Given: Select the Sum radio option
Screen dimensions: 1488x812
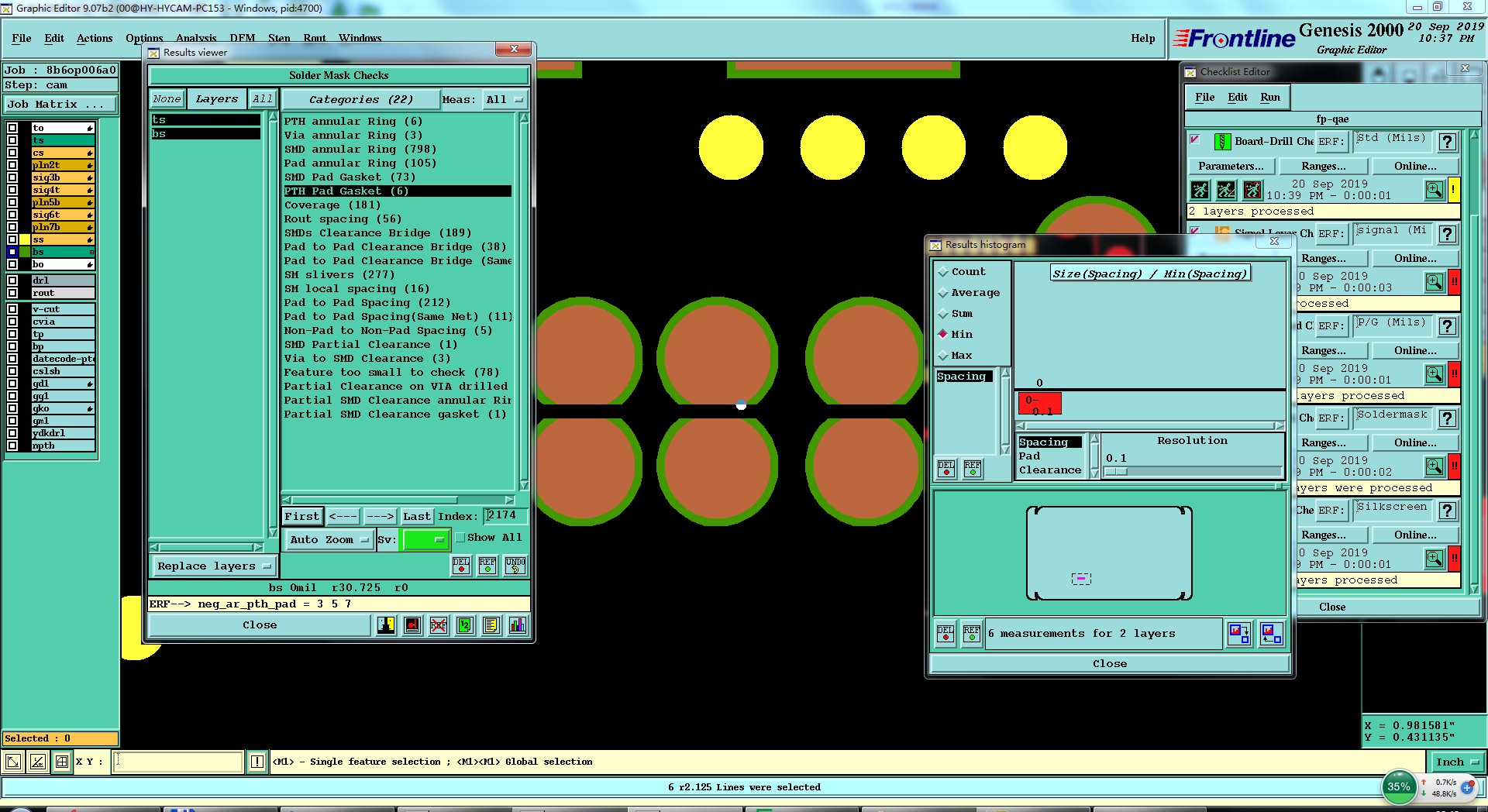Looking at the screenshot, I should pyautogui.click(x=943, y=314).
